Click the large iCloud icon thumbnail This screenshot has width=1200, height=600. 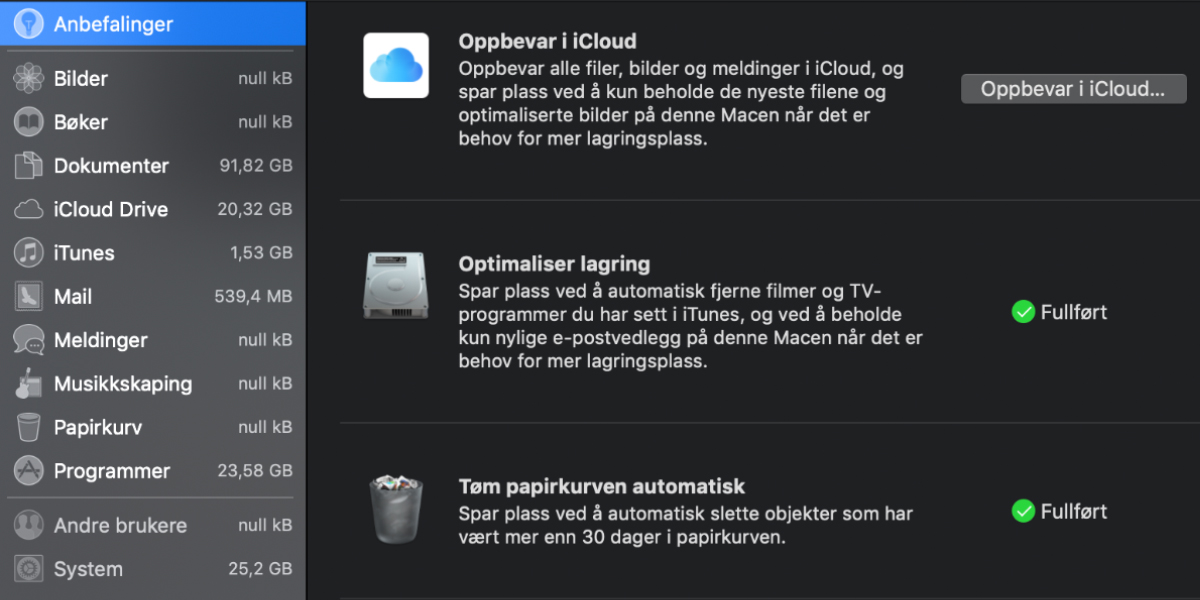pyautogui.click(x=396, y=65)
